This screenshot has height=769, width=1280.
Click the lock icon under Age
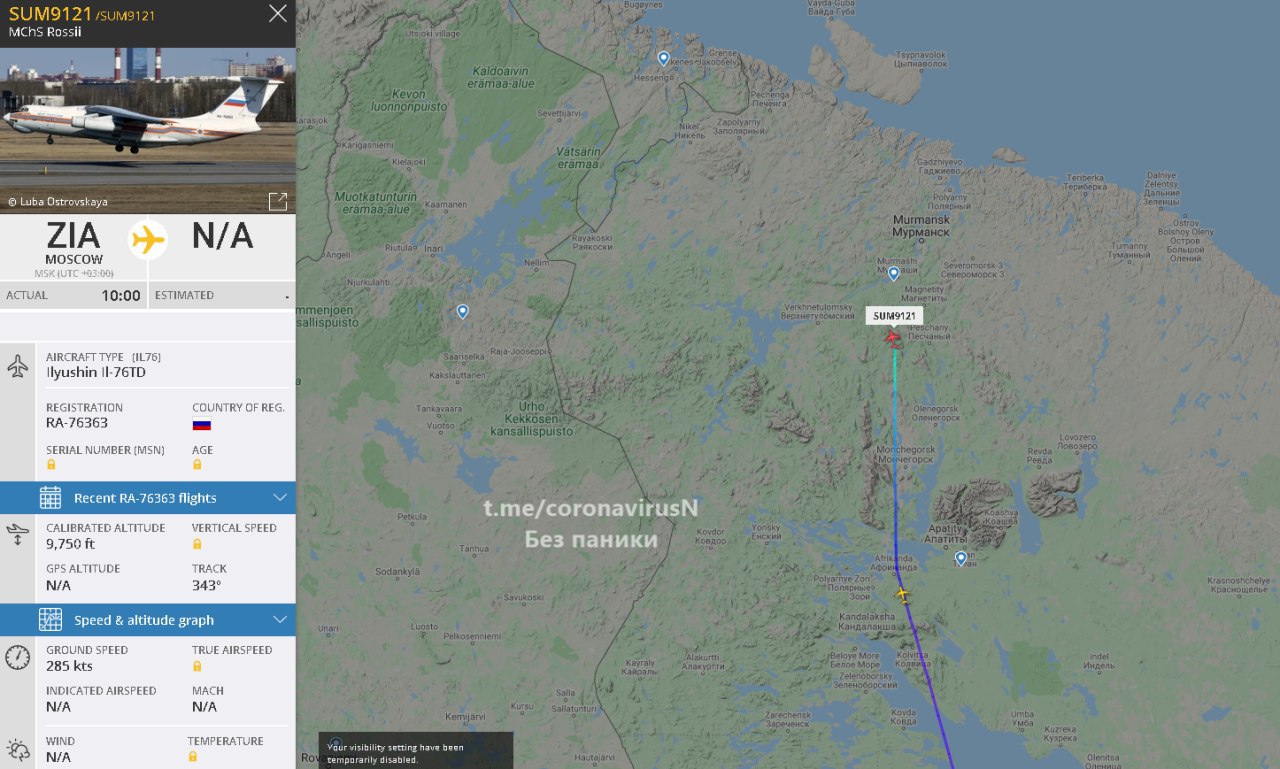coord(197,464)
